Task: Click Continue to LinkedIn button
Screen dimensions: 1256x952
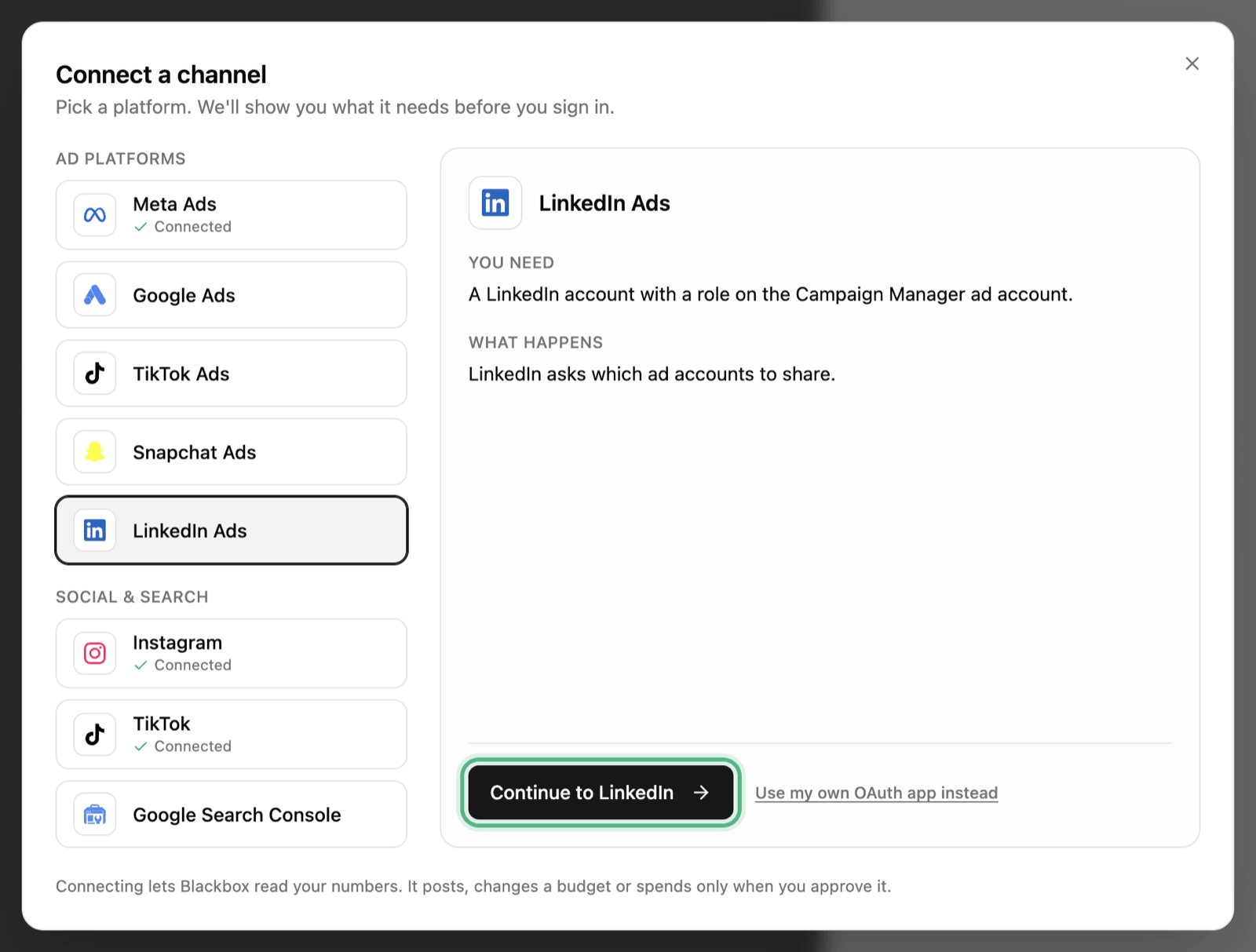Action: pyautogui.click(x=601, y=793)
